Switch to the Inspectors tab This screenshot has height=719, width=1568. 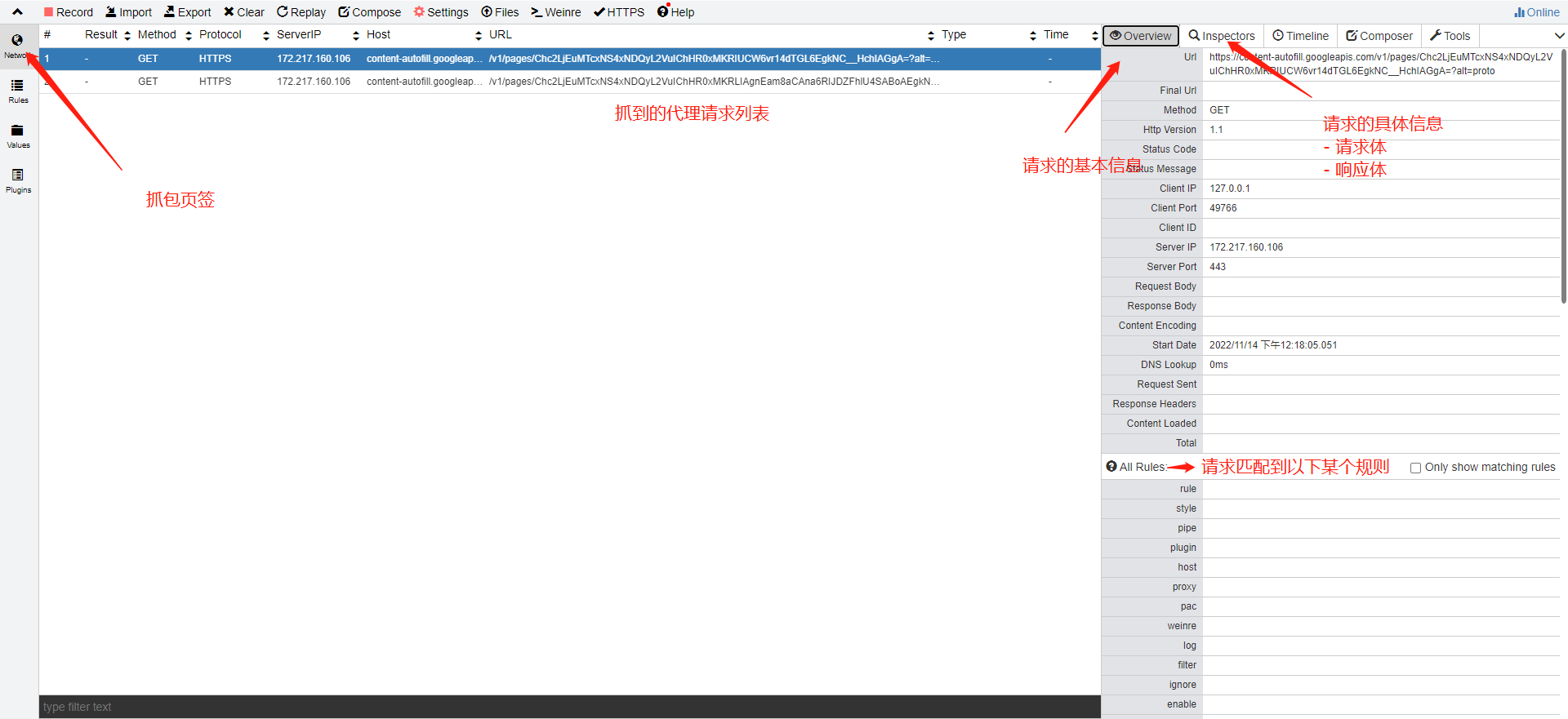[x=1222, y=36]
